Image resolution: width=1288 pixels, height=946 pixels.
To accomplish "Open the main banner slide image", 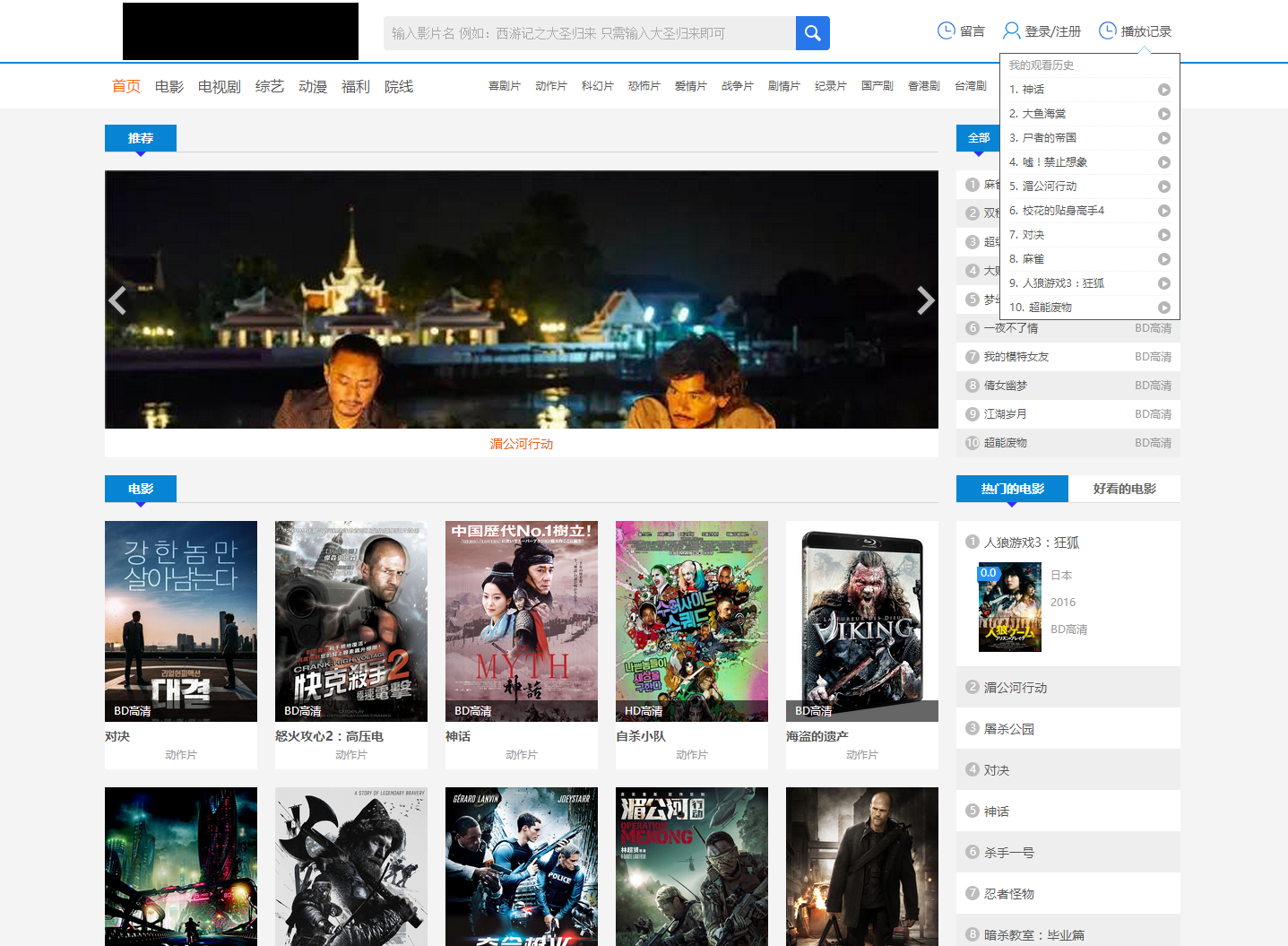I will point(522,299).
